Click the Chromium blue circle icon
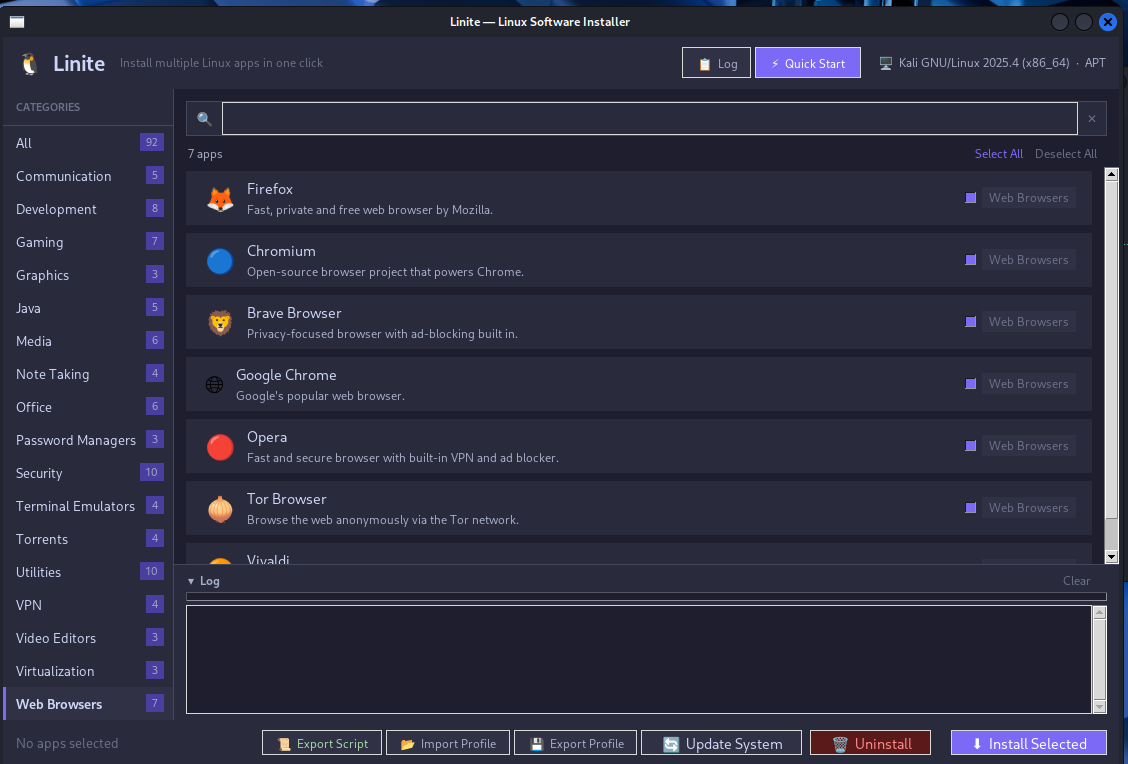This screenshot has width=1128, height=764. tap(220, 261)
